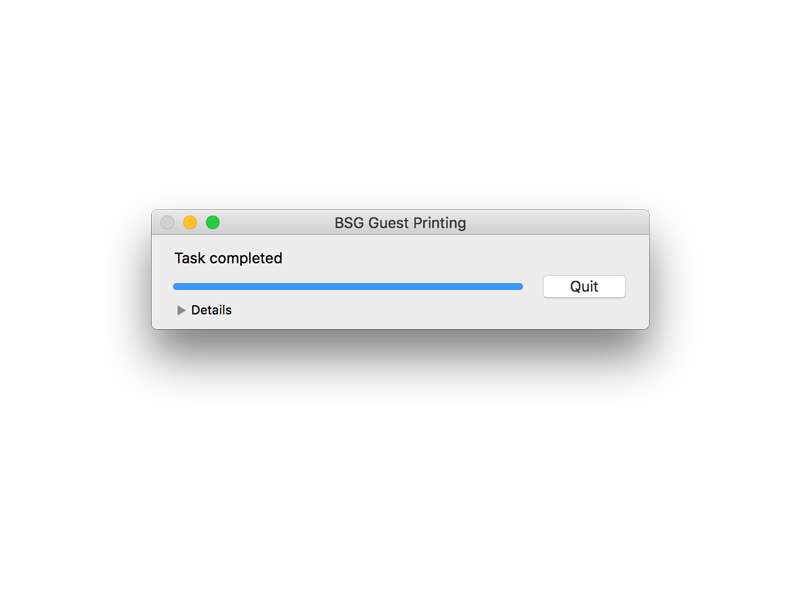Viewport: 800px width, 593px height.
Task: Exit the app via the Quit button
Action: [584, 286]
